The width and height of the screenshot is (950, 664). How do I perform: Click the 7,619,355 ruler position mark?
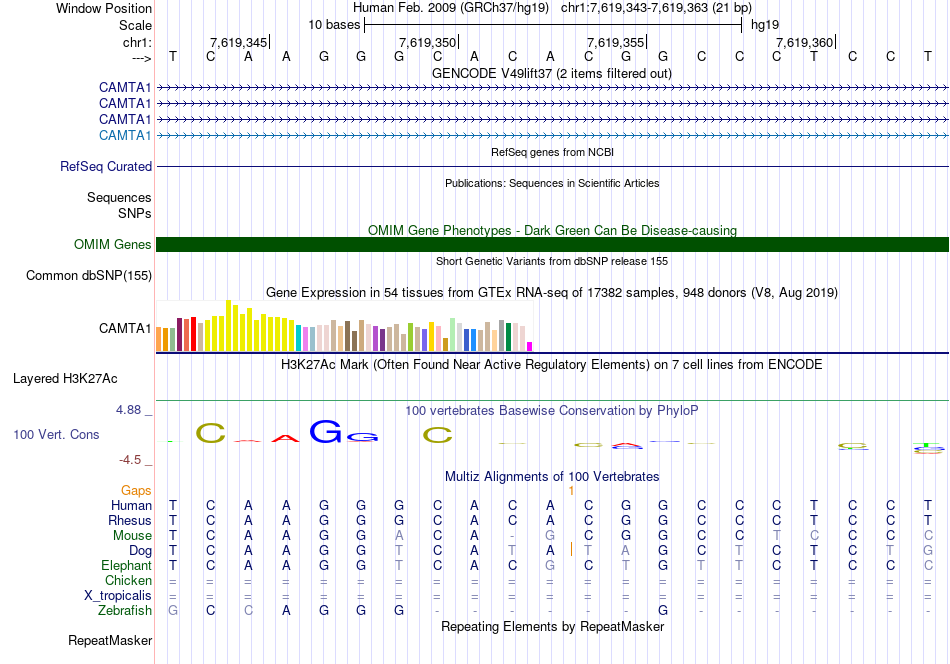(x=616, y=42)
